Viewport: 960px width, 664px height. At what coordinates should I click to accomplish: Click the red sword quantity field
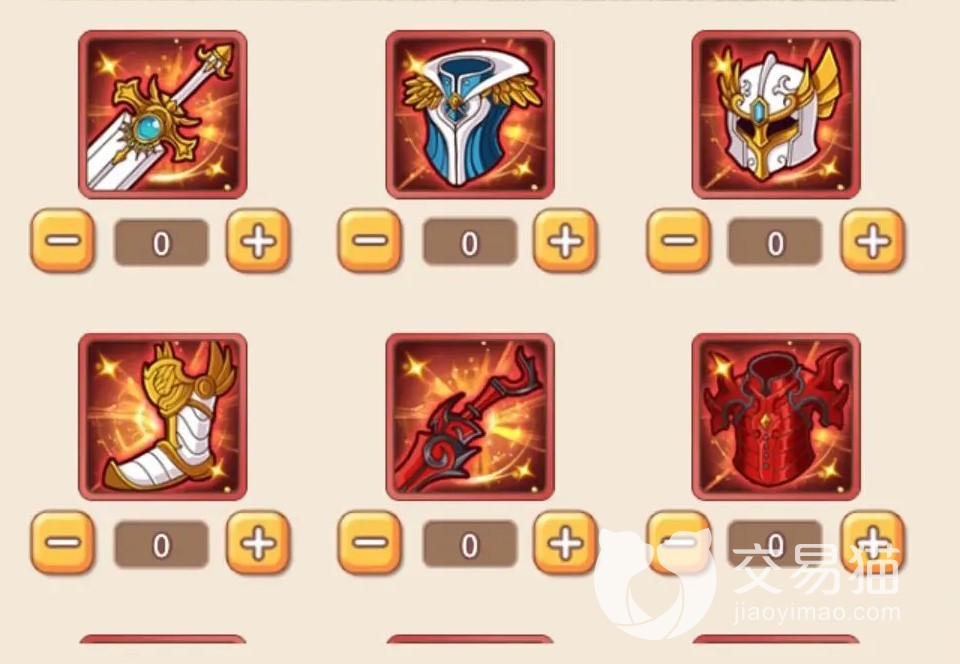(470, 544)
